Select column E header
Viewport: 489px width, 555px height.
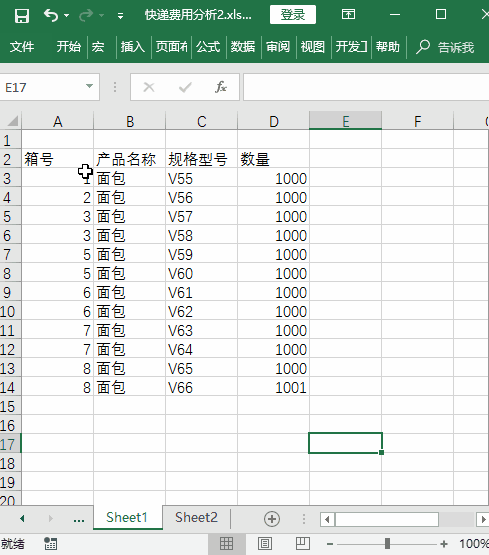point(345,121)
